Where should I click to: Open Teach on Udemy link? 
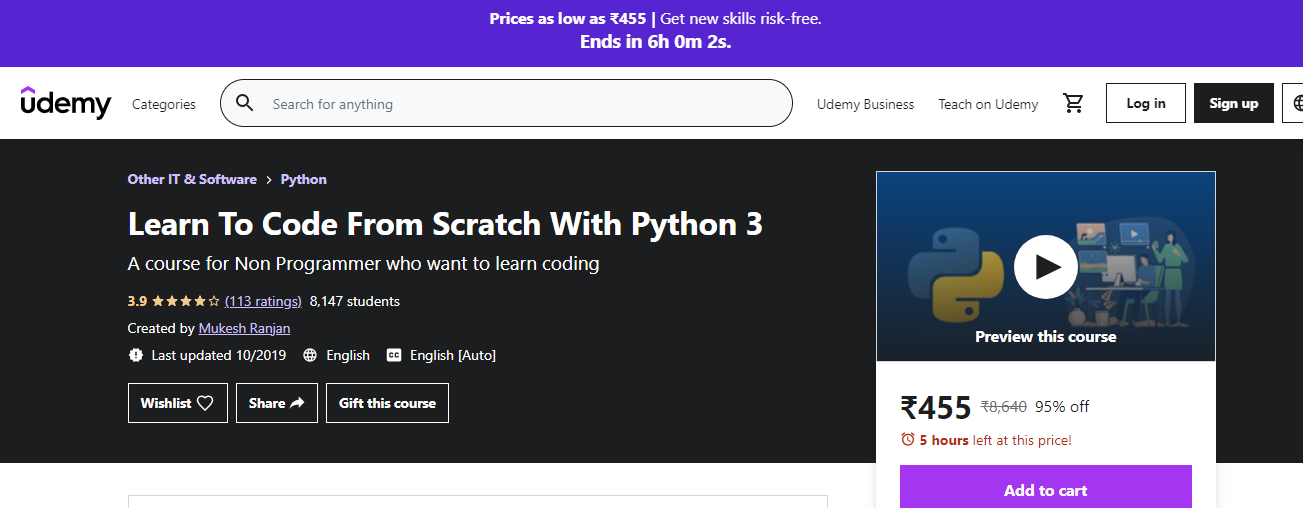(x=988, y=104)
